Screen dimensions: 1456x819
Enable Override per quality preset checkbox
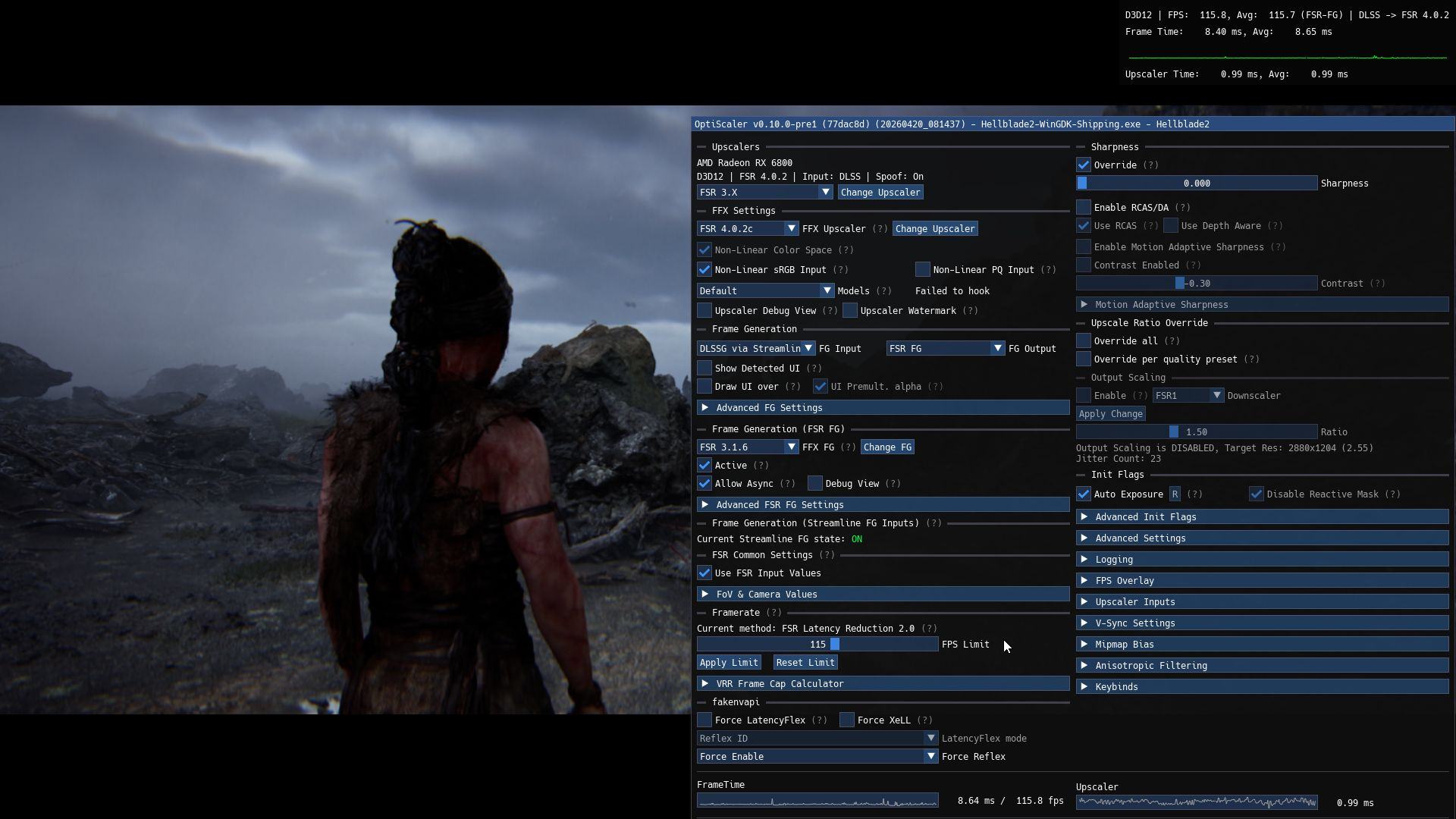pyautogui.click(x=1084, y=359)
